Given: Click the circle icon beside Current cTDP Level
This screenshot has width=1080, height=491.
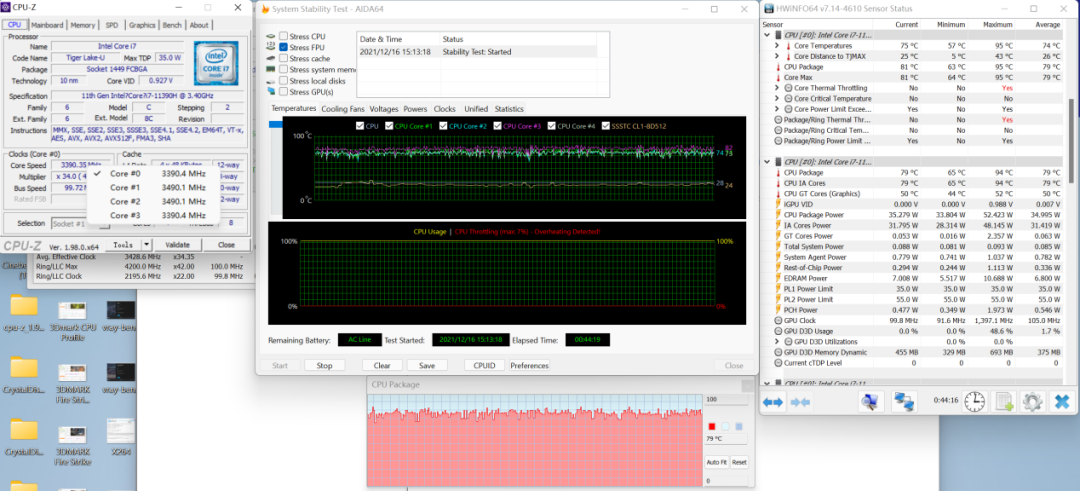Looking at the screenshot, I should pyautogui.click(x=779, y=362).
